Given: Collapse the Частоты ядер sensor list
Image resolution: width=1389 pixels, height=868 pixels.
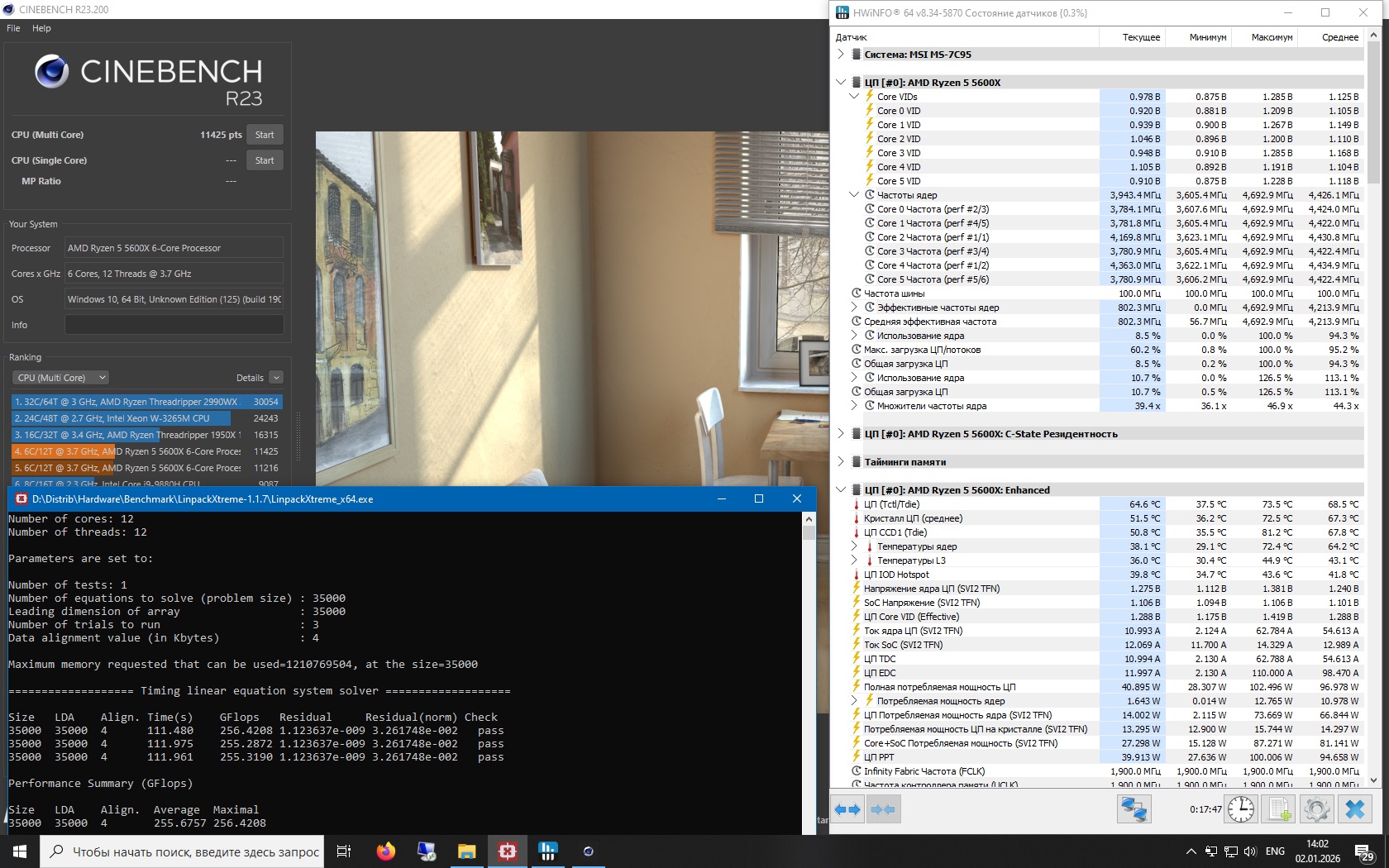Looking at the screenshot, I should [854, 195].
